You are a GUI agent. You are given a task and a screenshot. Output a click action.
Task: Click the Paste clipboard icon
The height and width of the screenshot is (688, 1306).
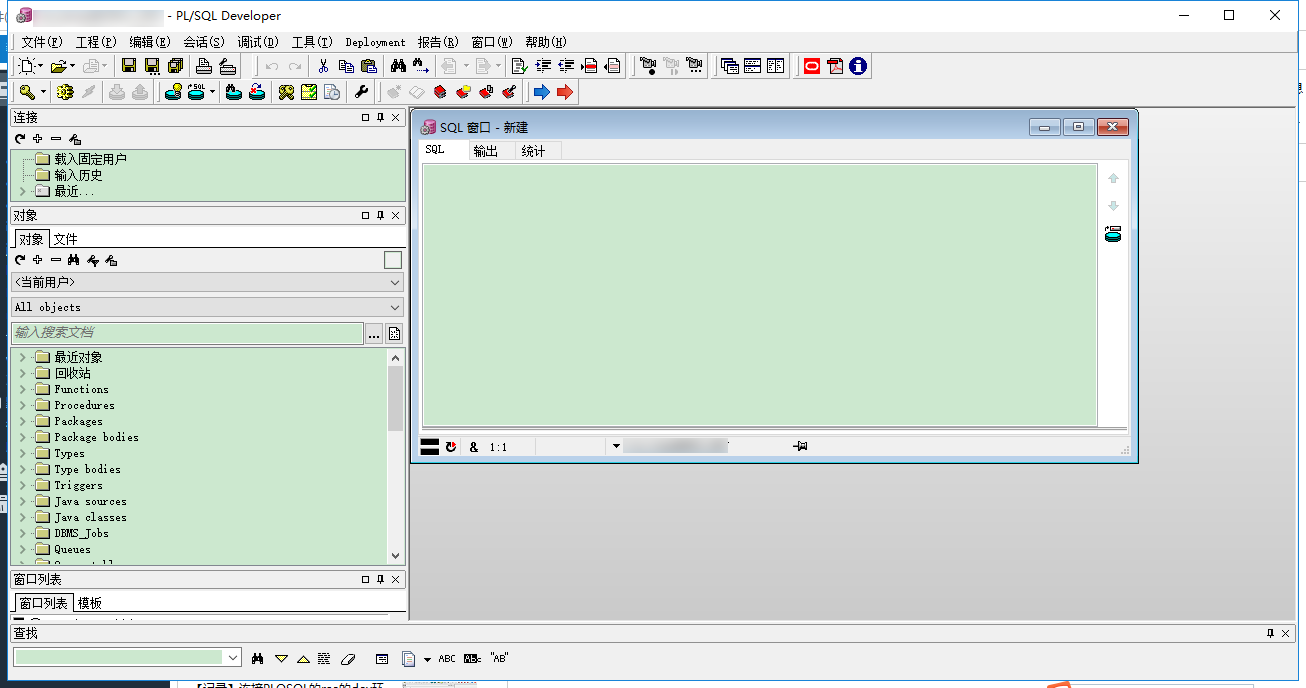(369, 66)
